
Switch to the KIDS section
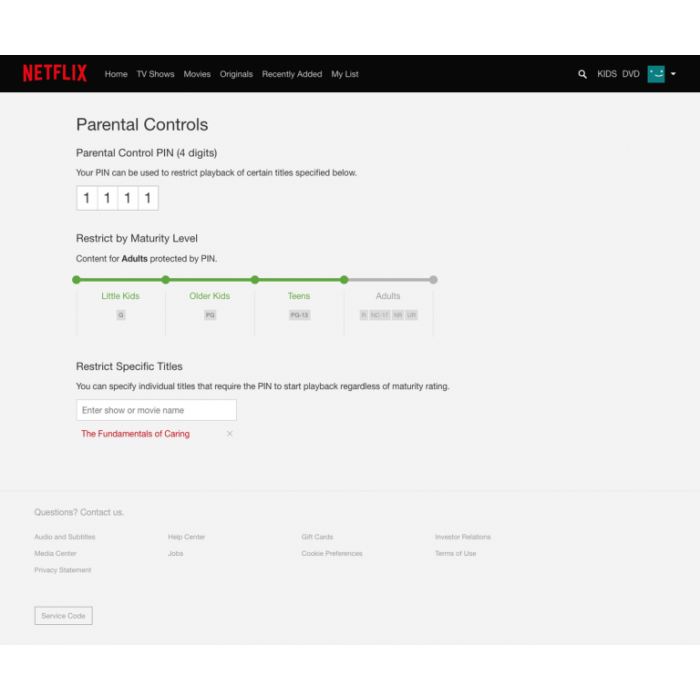click(x=607, y=74)
